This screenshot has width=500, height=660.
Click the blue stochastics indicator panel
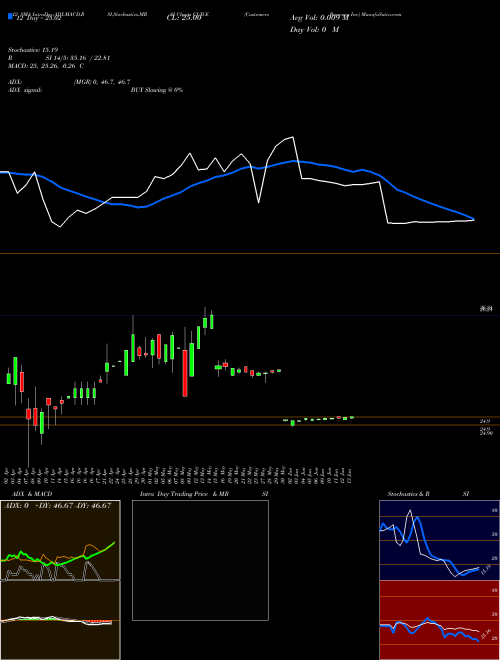click(439, 540)
